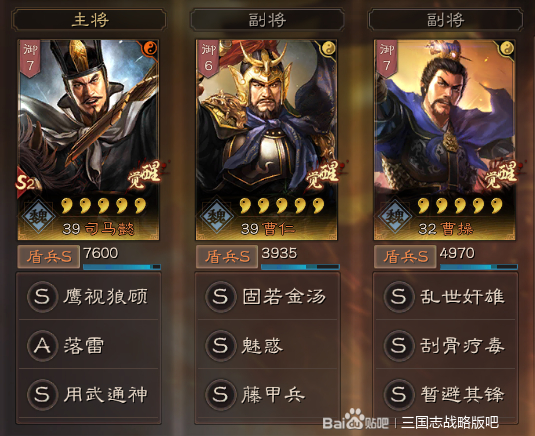Select the 主将 header tab
Screen dimensions: 535x436
pos(89,20)
